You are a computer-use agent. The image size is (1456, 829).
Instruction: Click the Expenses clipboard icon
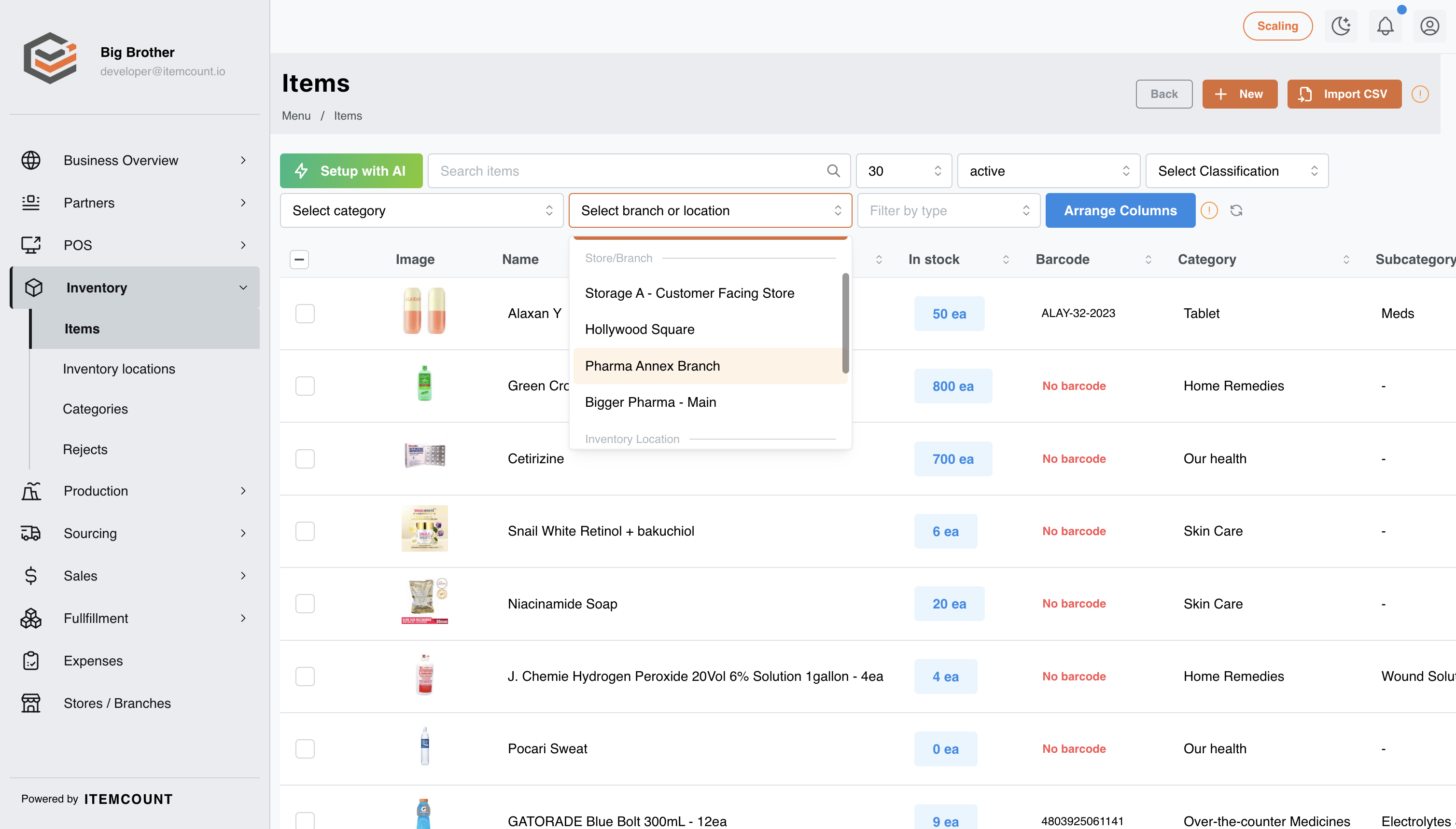31,661
